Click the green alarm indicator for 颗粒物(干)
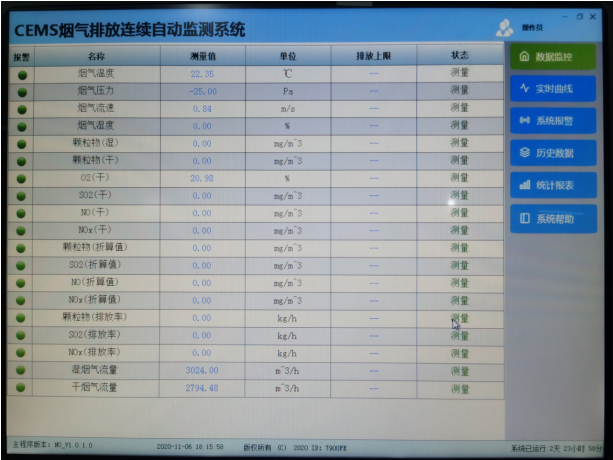The height and width of the screenshot is (460, 613). pyautogui.click(x=22, y=161)
